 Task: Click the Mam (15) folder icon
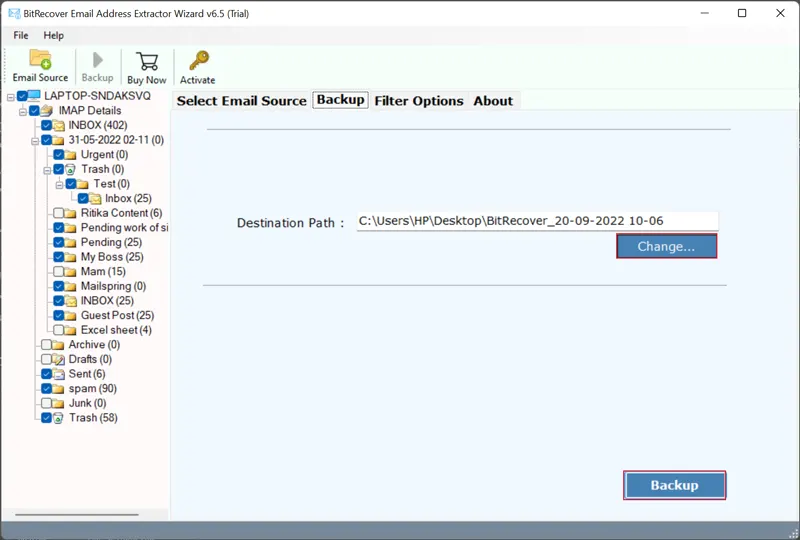(70, 272)
